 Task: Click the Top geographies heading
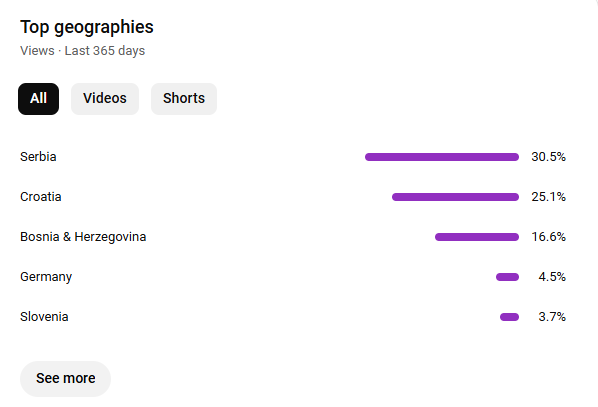(x=87, y=27)
